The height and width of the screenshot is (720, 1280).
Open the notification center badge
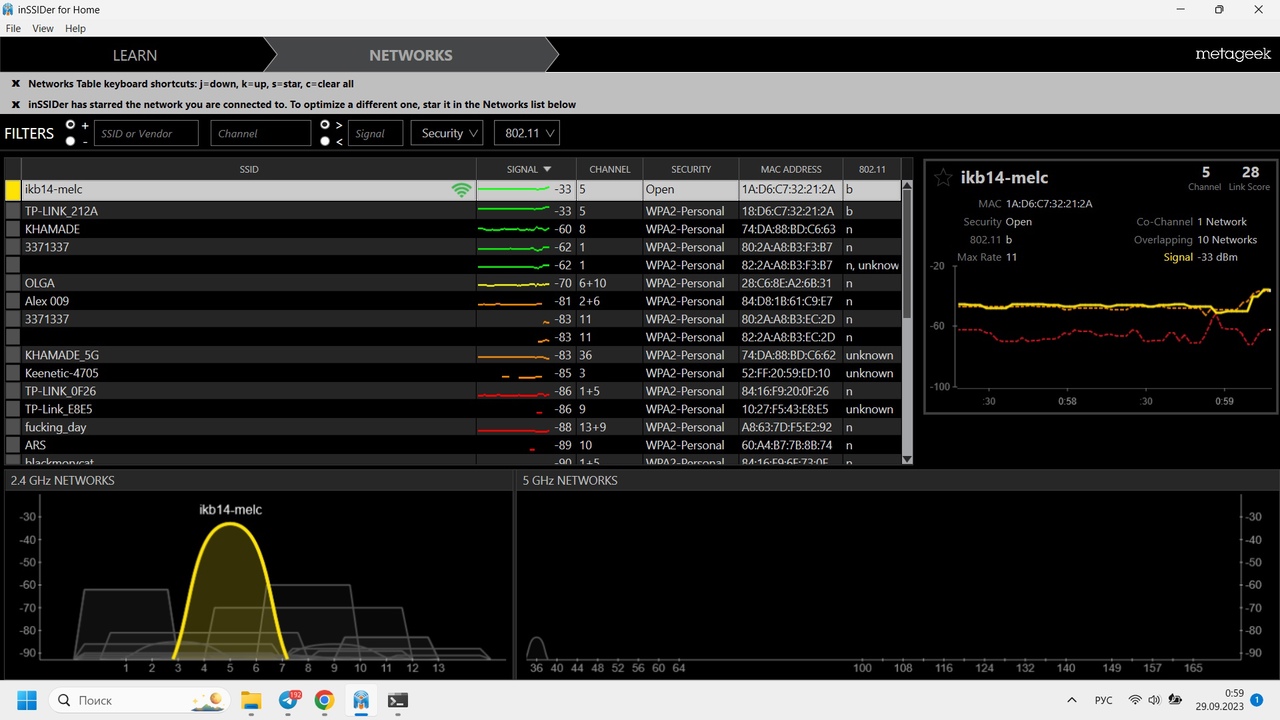1257,700
